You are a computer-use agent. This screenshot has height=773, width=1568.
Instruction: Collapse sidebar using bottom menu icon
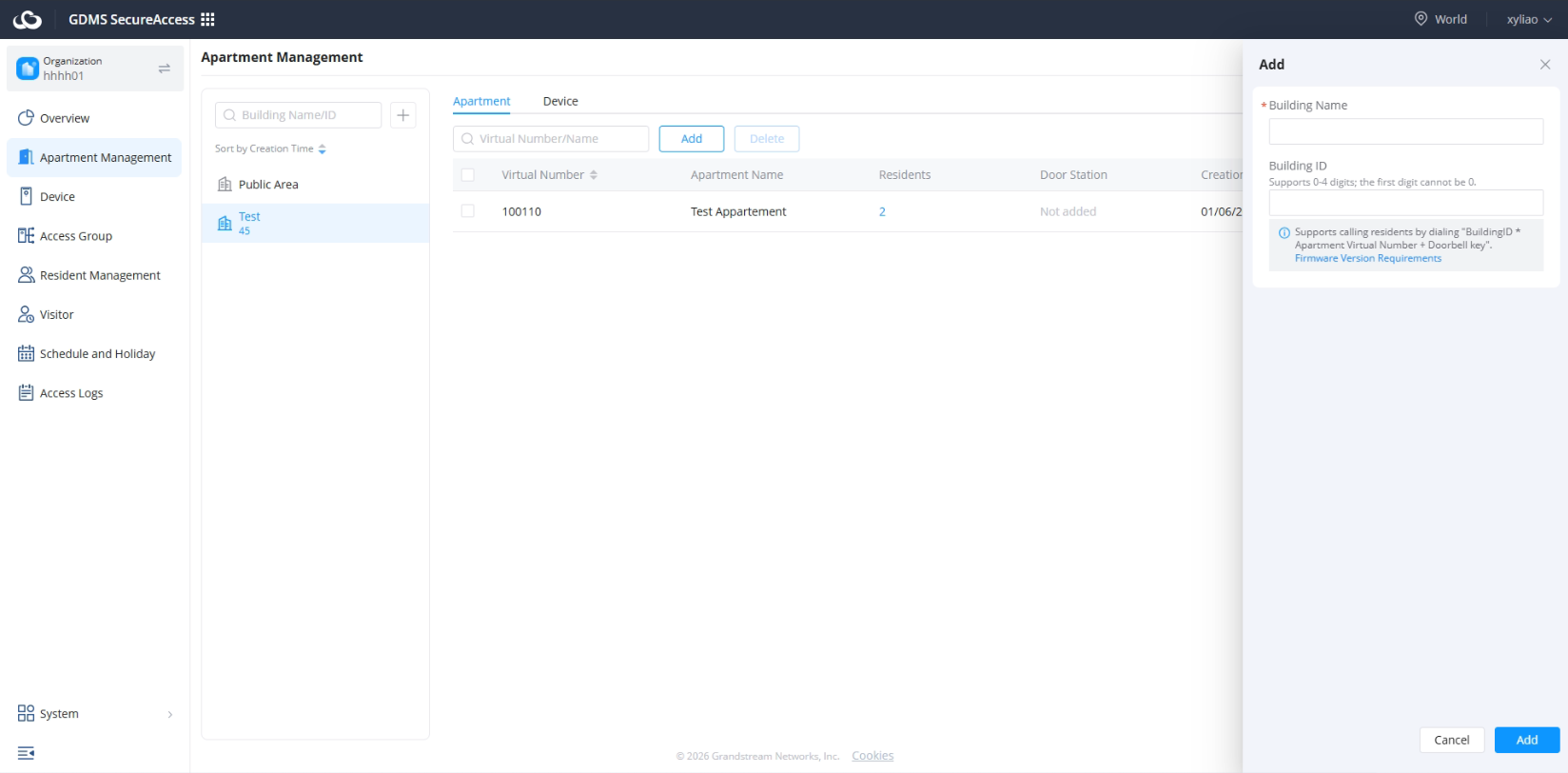(27, 753)
